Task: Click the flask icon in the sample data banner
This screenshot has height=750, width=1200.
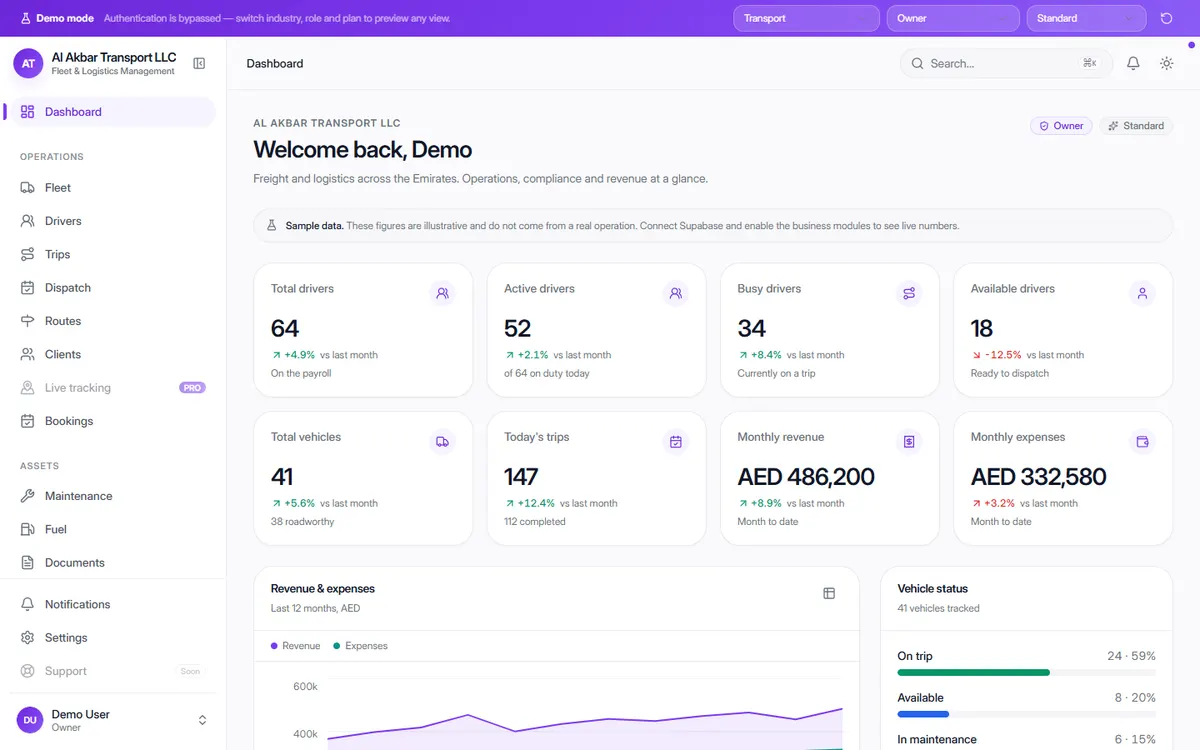Action: click(x=271, y=226)
